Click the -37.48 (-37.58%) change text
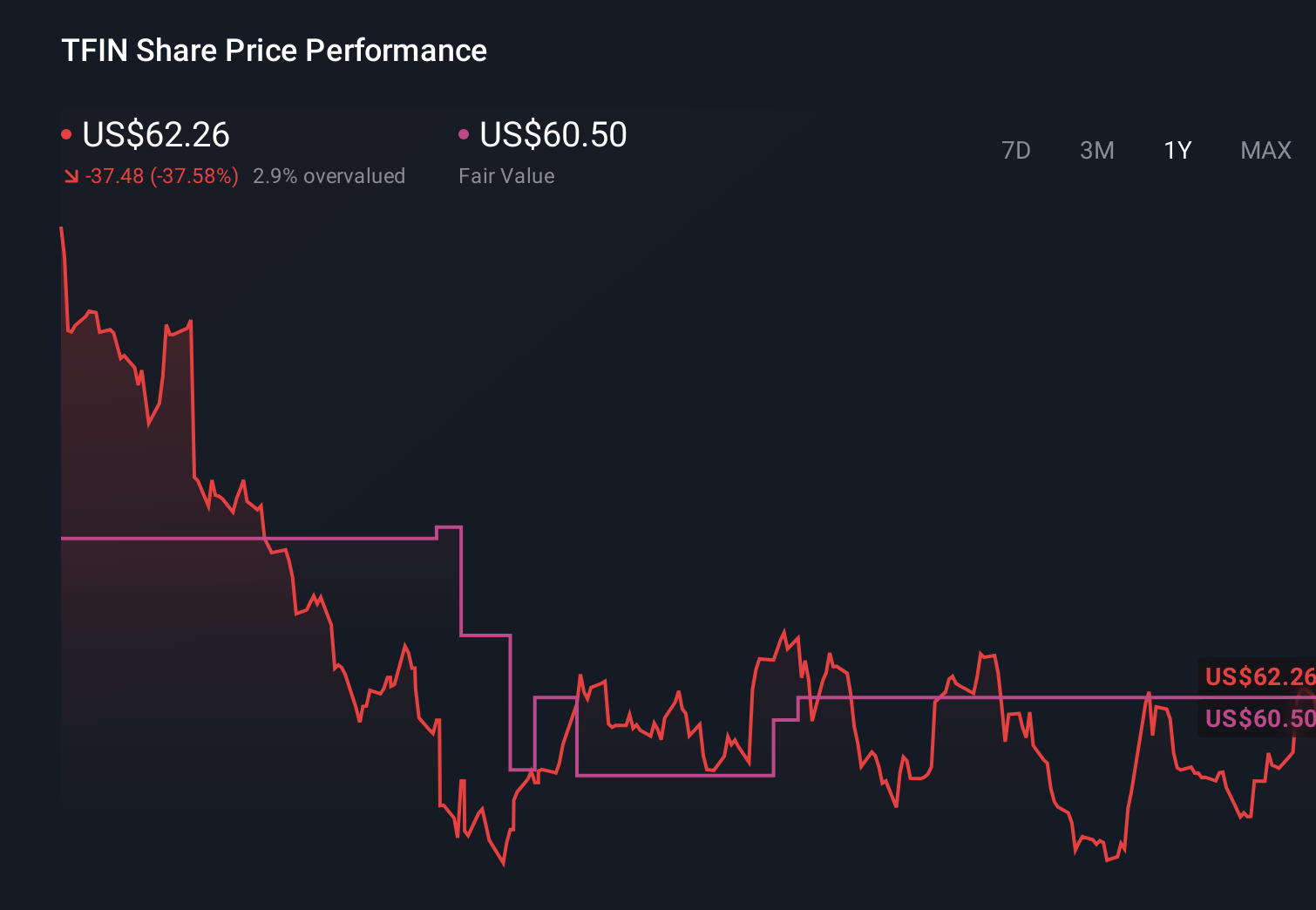 pos(162,175)
